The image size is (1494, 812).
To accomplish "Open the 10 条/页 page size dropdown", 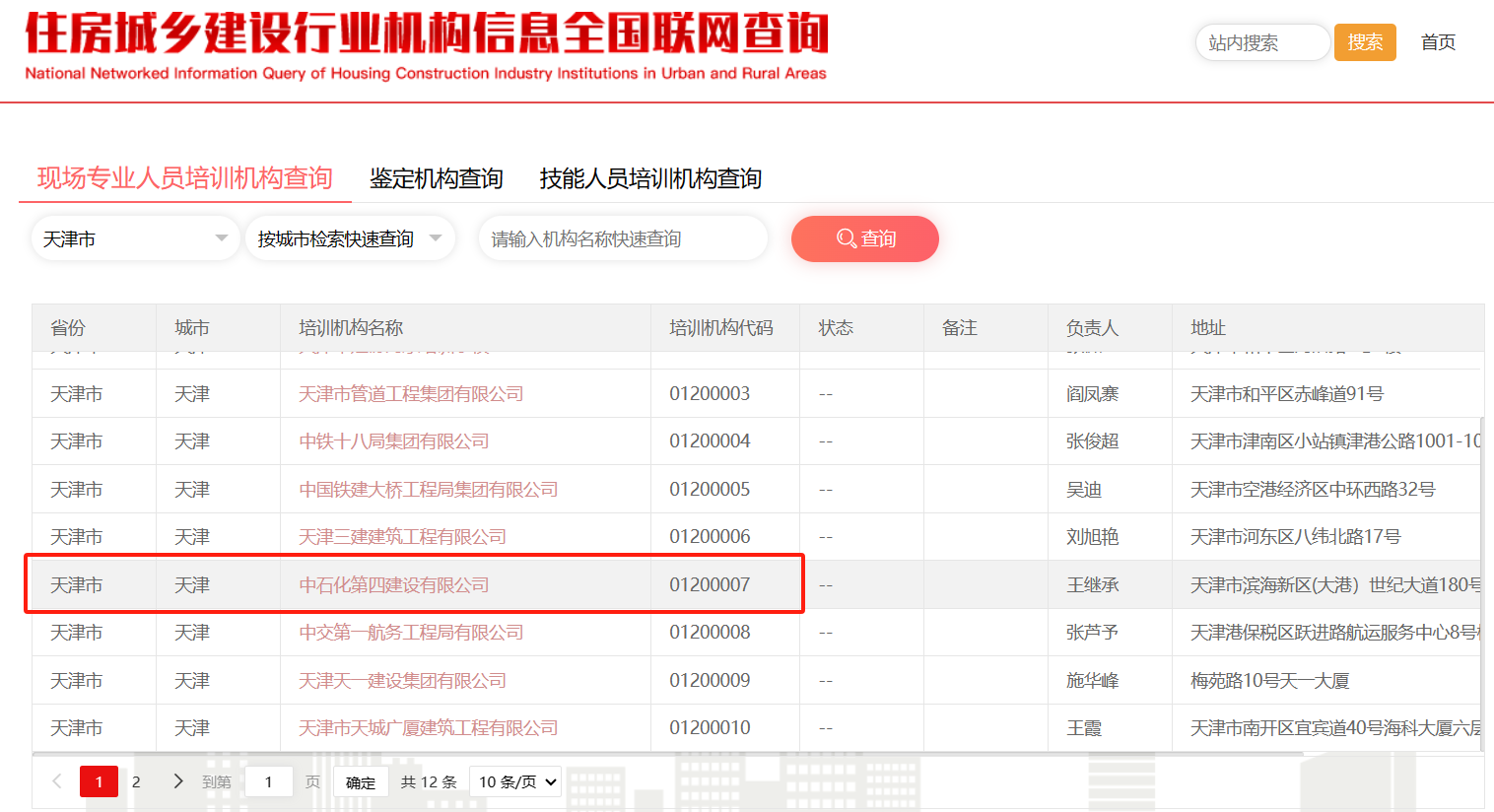I will (x=515, y=781).
